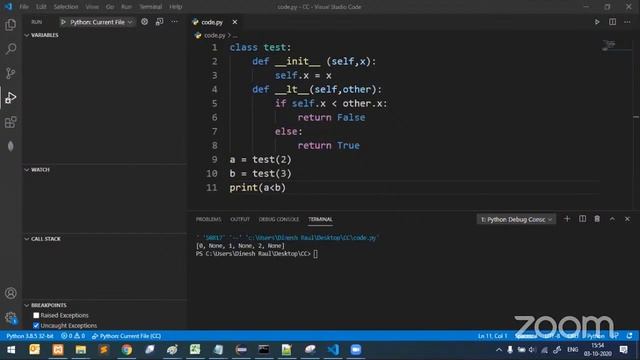Launch Google Chrome from the taskbar

[127, 350]
